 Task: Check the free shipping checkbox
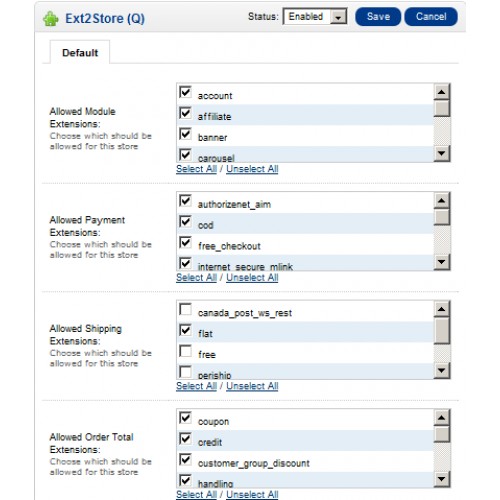point(185,351)
